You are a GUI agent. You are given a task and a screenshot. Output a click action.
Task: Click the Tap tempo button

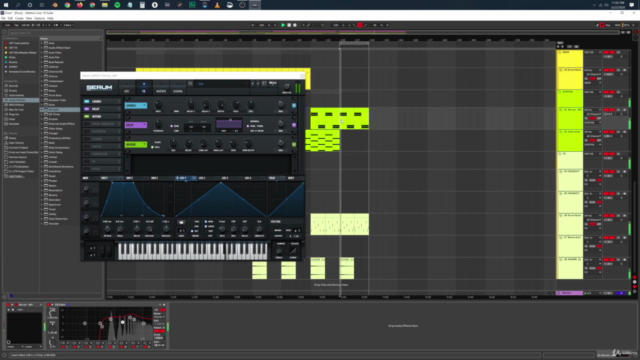point(17,25)
